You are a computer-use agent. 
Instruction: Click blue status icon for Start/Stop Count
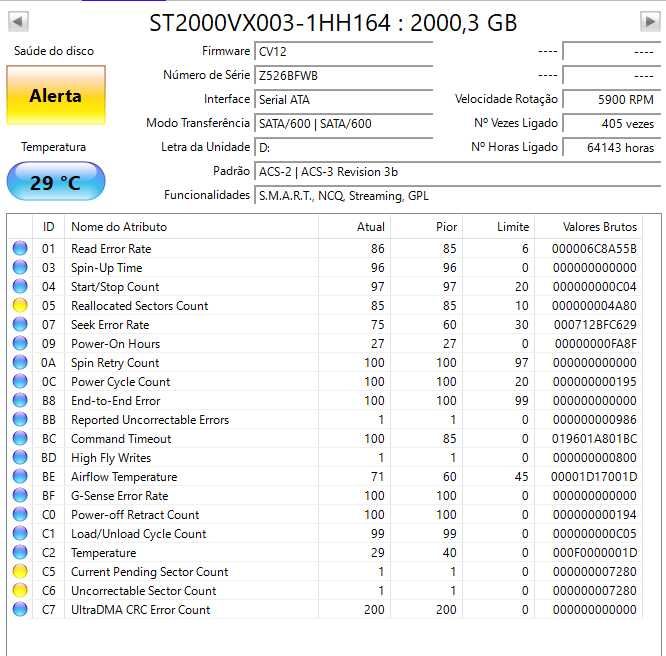point(20,286)
